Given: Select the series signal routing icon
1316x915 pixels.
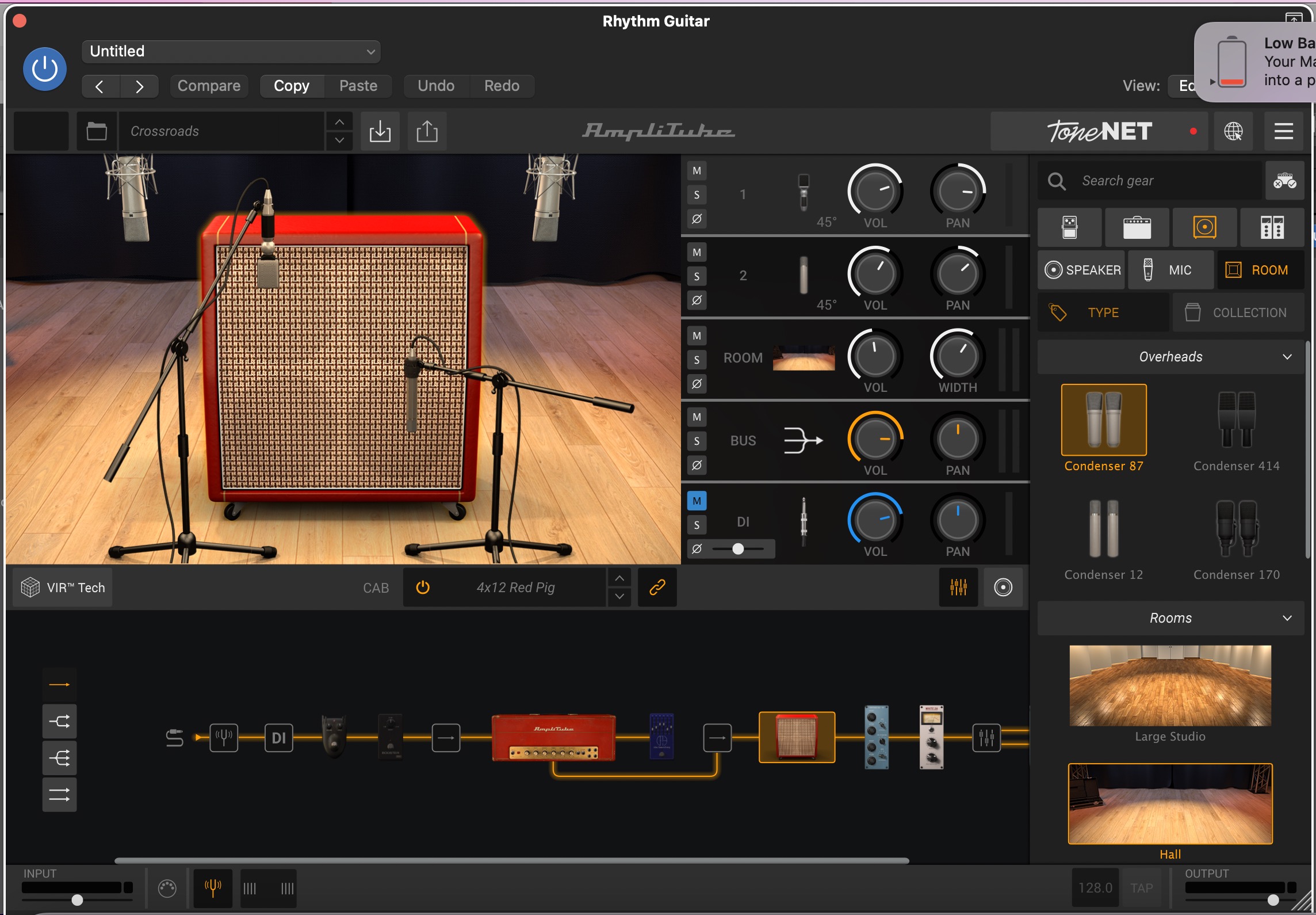Looking at the screenshot, I should pos(59,685).
